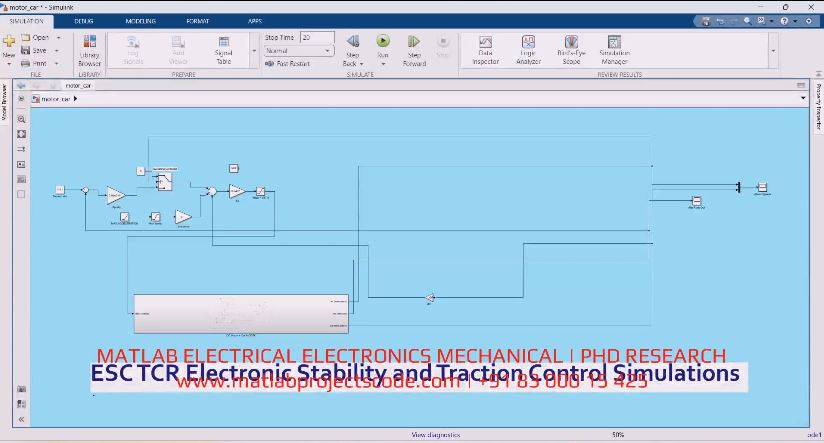Viewport: 824px width, 443px height.
Task: Click the Stop Time input field
Action: (x=317, y=37)
